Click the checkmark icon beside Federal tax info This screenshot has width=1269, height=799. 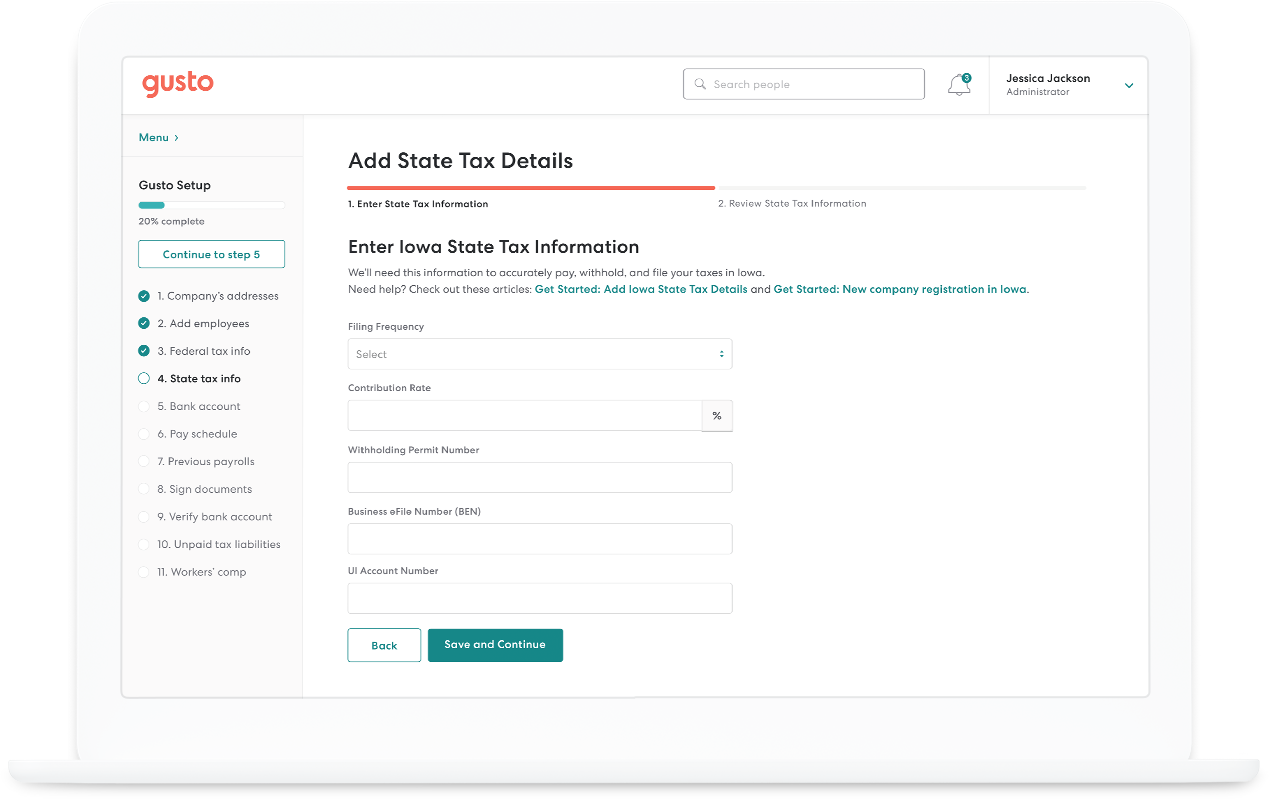[x=144, y=351]
